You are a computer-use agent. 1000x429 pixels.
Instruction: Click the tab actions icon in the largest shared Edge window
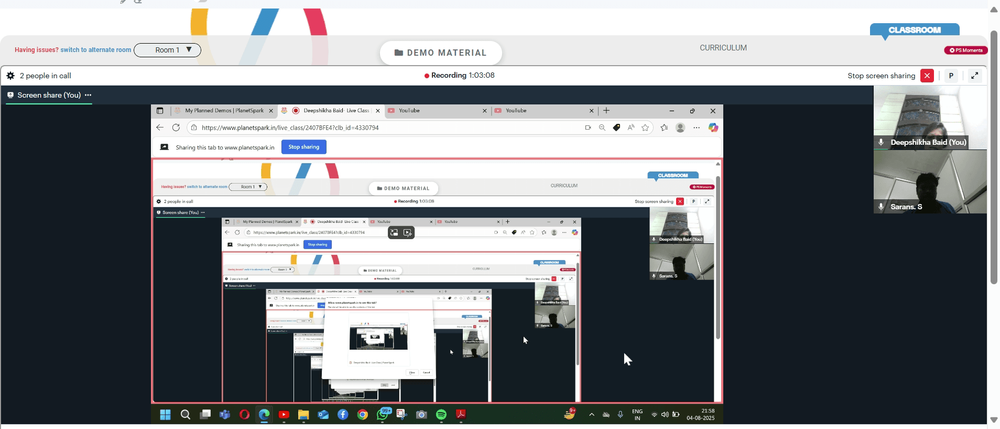[x=160, y=110]
